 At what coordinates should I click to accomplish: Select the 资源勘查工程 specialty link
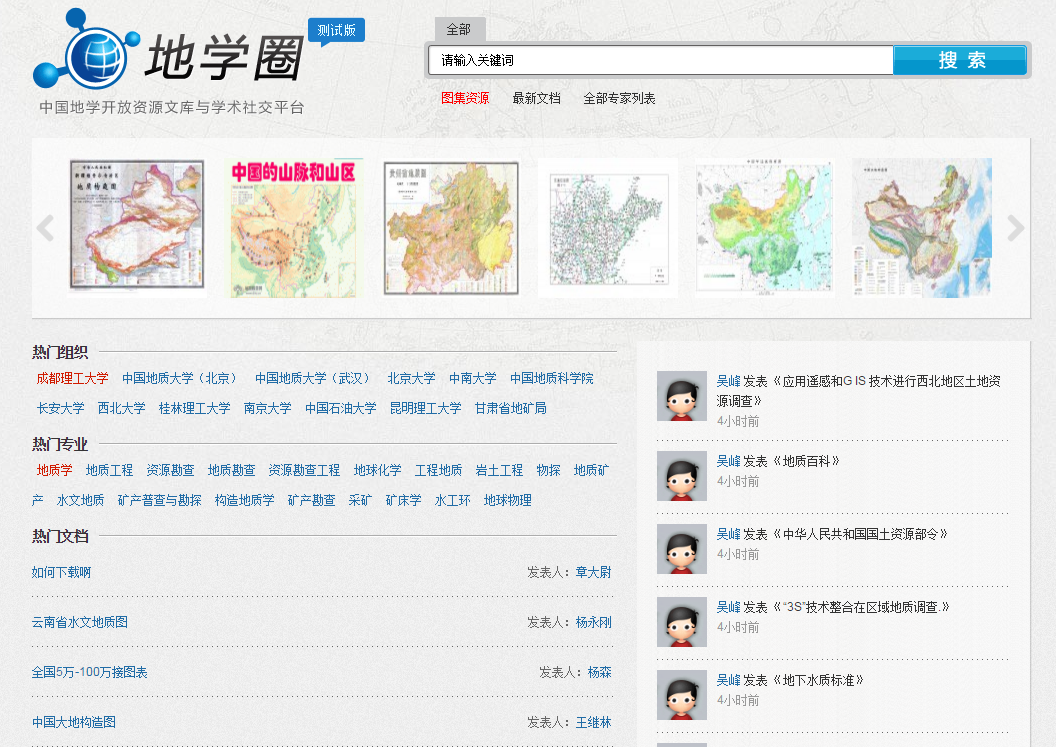click(304, 470)
